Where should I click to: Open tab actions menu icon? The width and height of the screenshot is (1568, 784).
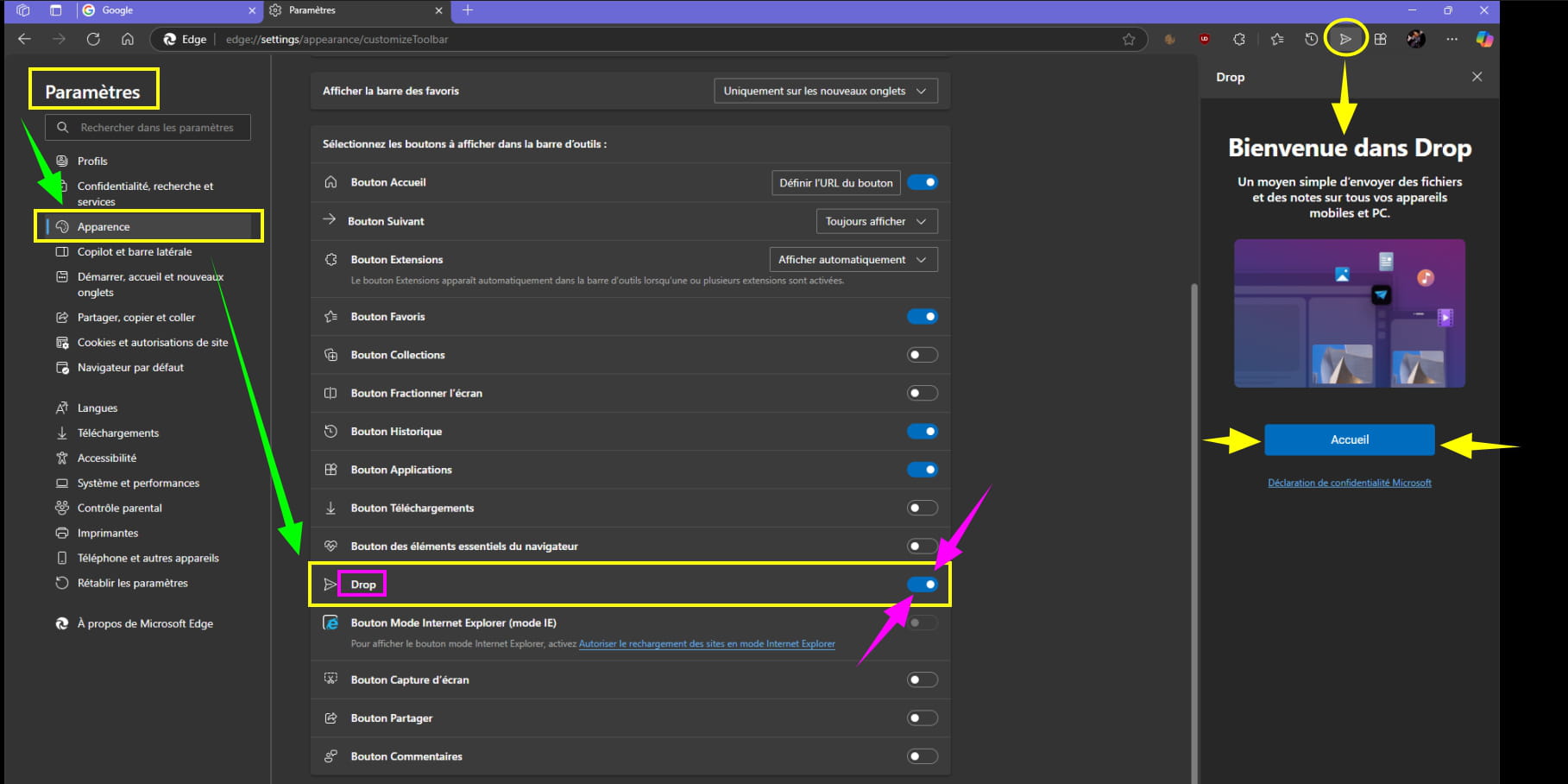click(55, 10)
